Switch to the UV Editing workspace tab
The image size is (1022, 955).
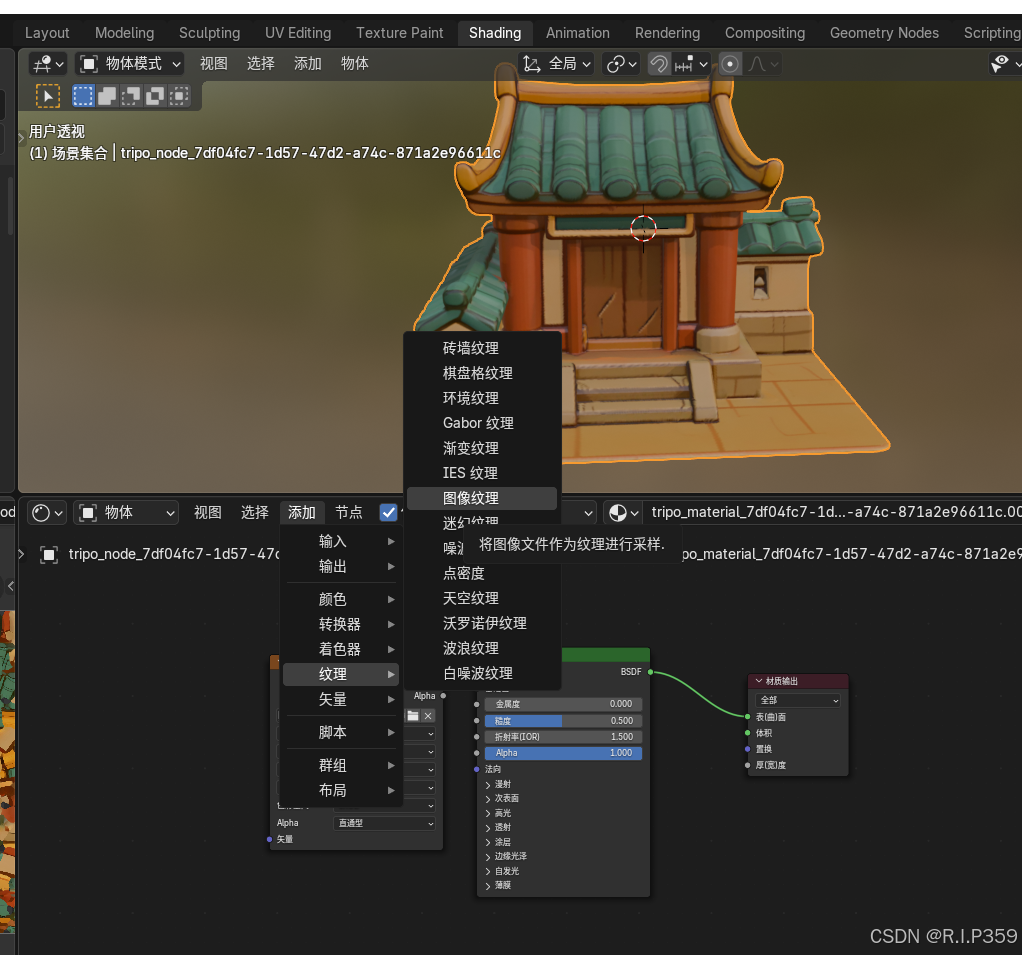pos(298,33)
